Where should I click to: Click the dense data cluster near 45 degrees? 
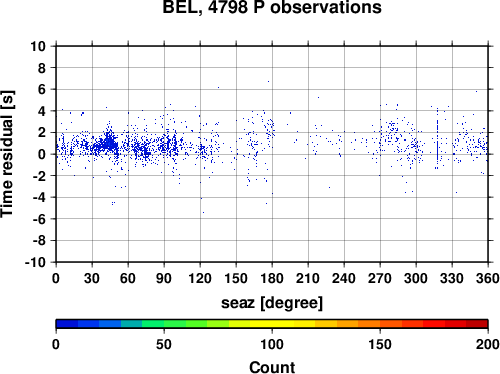[x=109, y=142]
